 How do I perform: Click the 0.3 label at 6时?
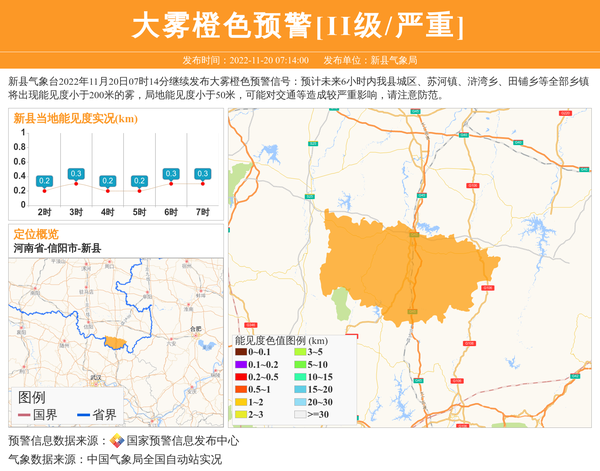pos(171,174)
